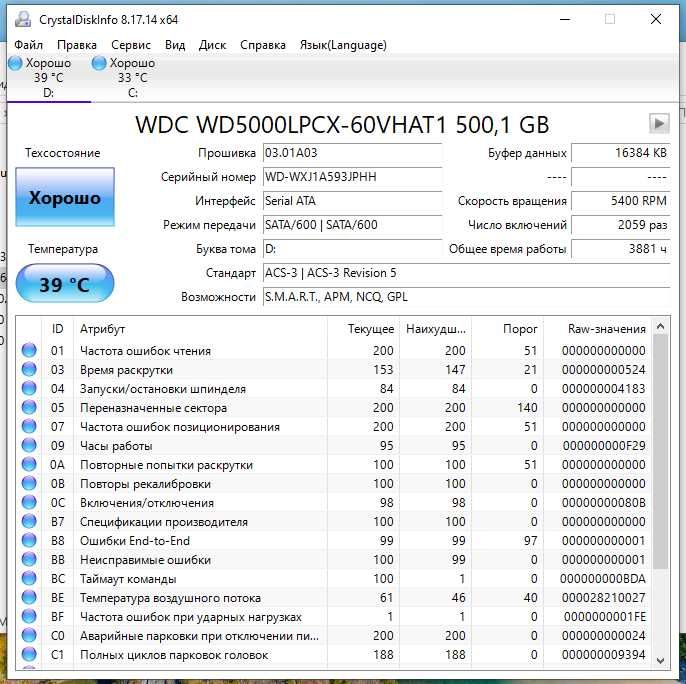
Task: Click status icon for Время раскрутки
Action: click(x=29, y=369)
